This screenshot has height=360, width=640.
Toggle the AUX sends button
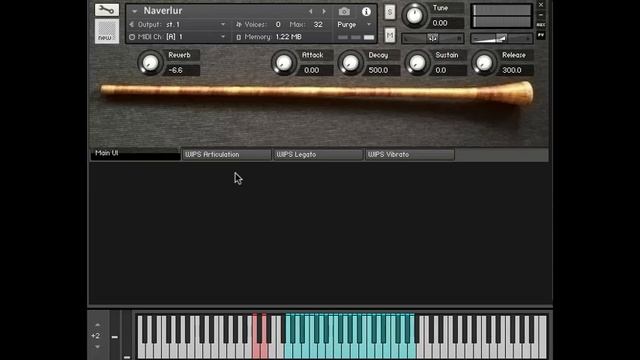point(541,25)
